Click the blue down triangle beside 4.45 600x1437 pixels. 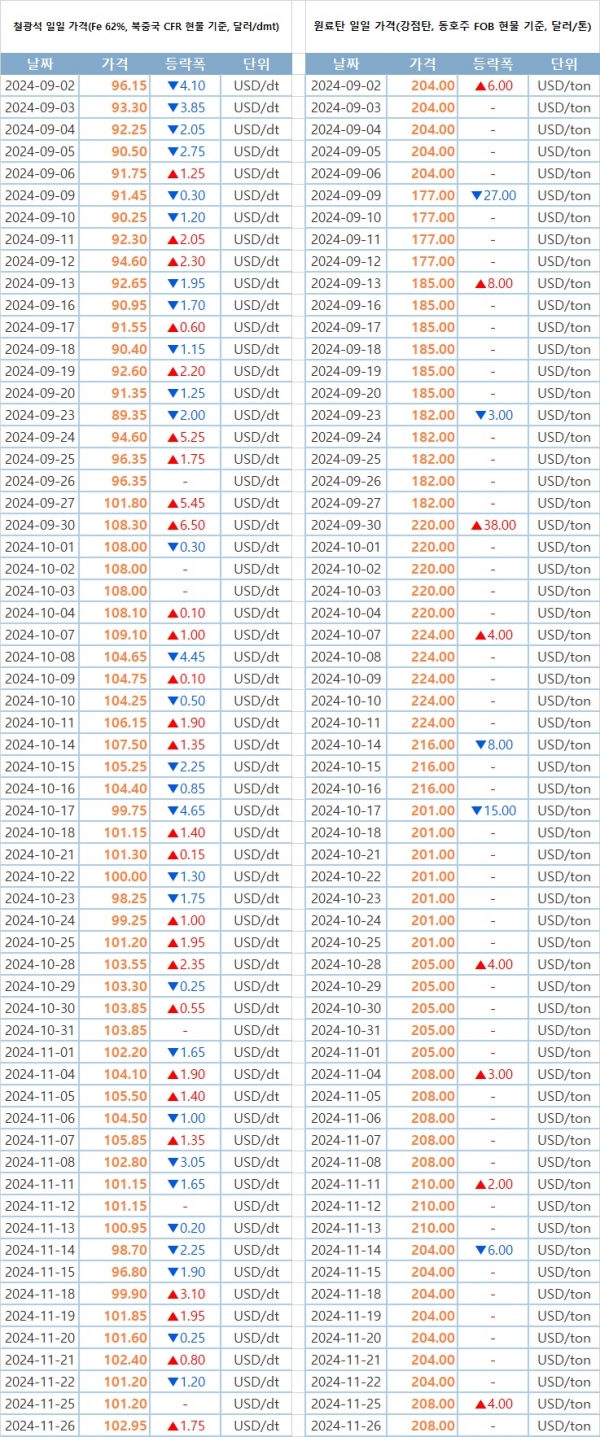click(172, 657)
